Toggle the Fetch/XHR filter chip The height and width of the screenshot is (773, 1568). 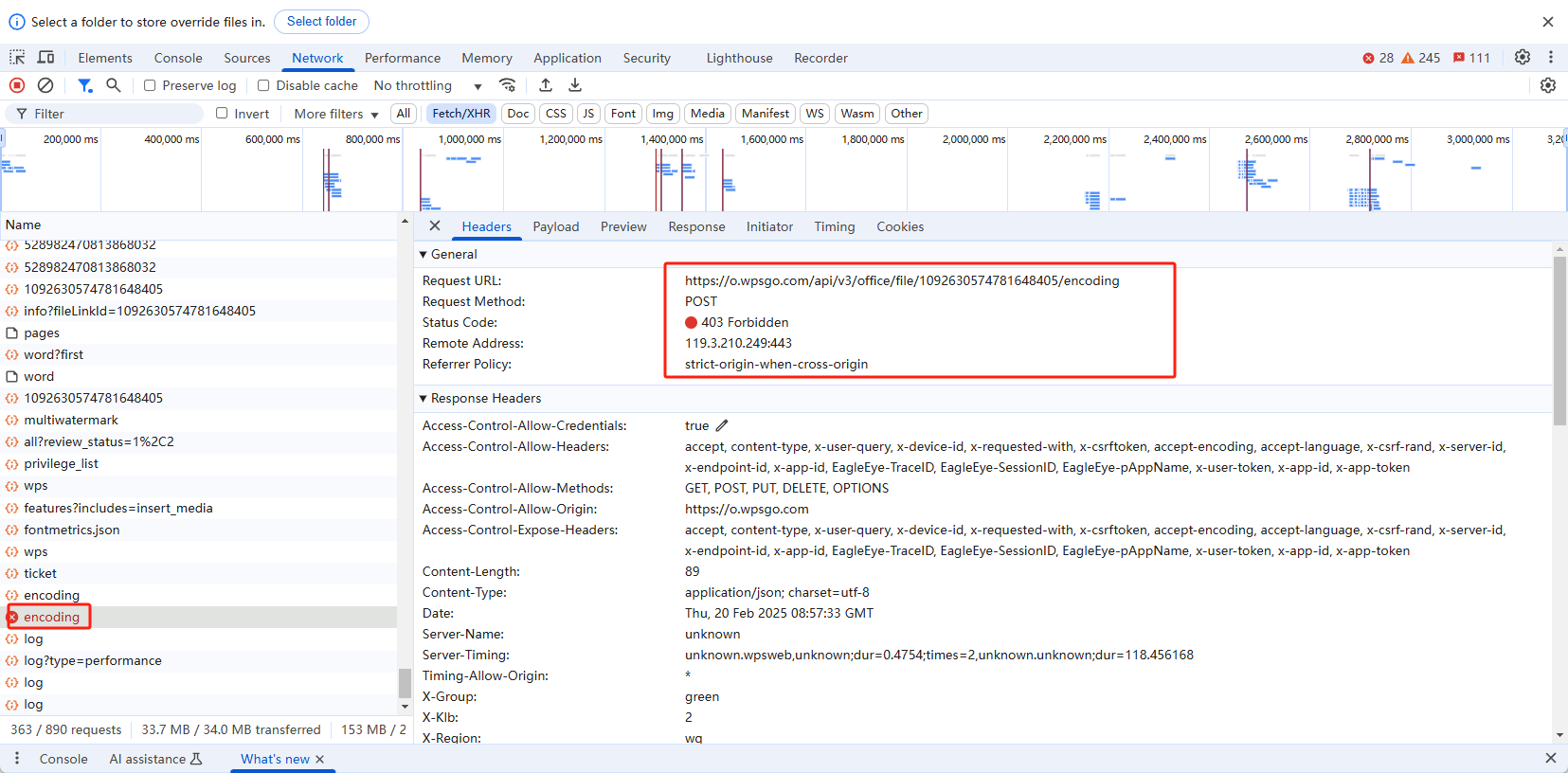pos(461,113)
